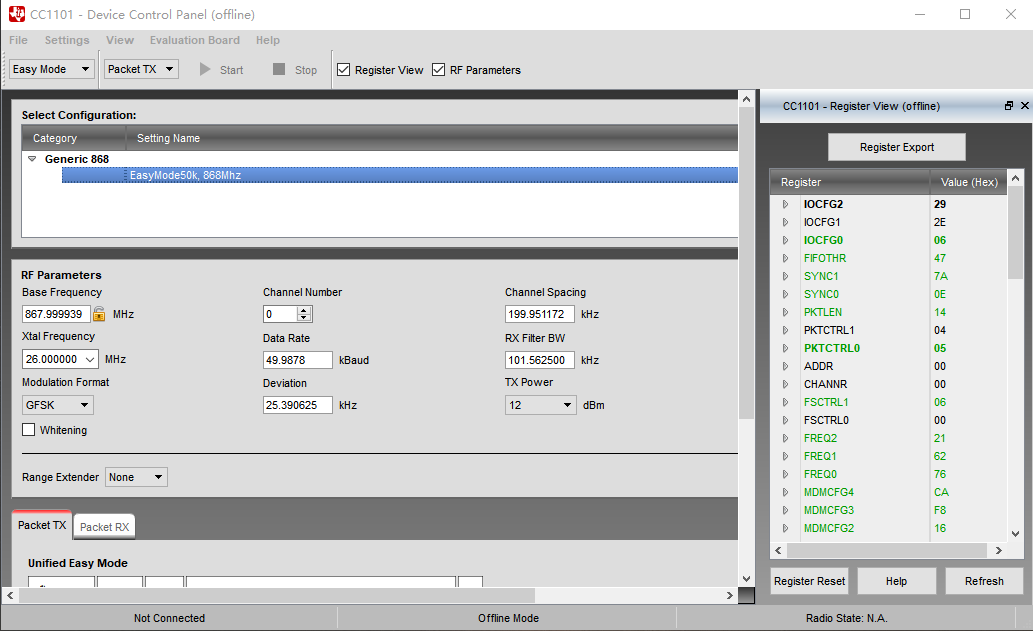Click the Register Export button

tap(897, 147)
